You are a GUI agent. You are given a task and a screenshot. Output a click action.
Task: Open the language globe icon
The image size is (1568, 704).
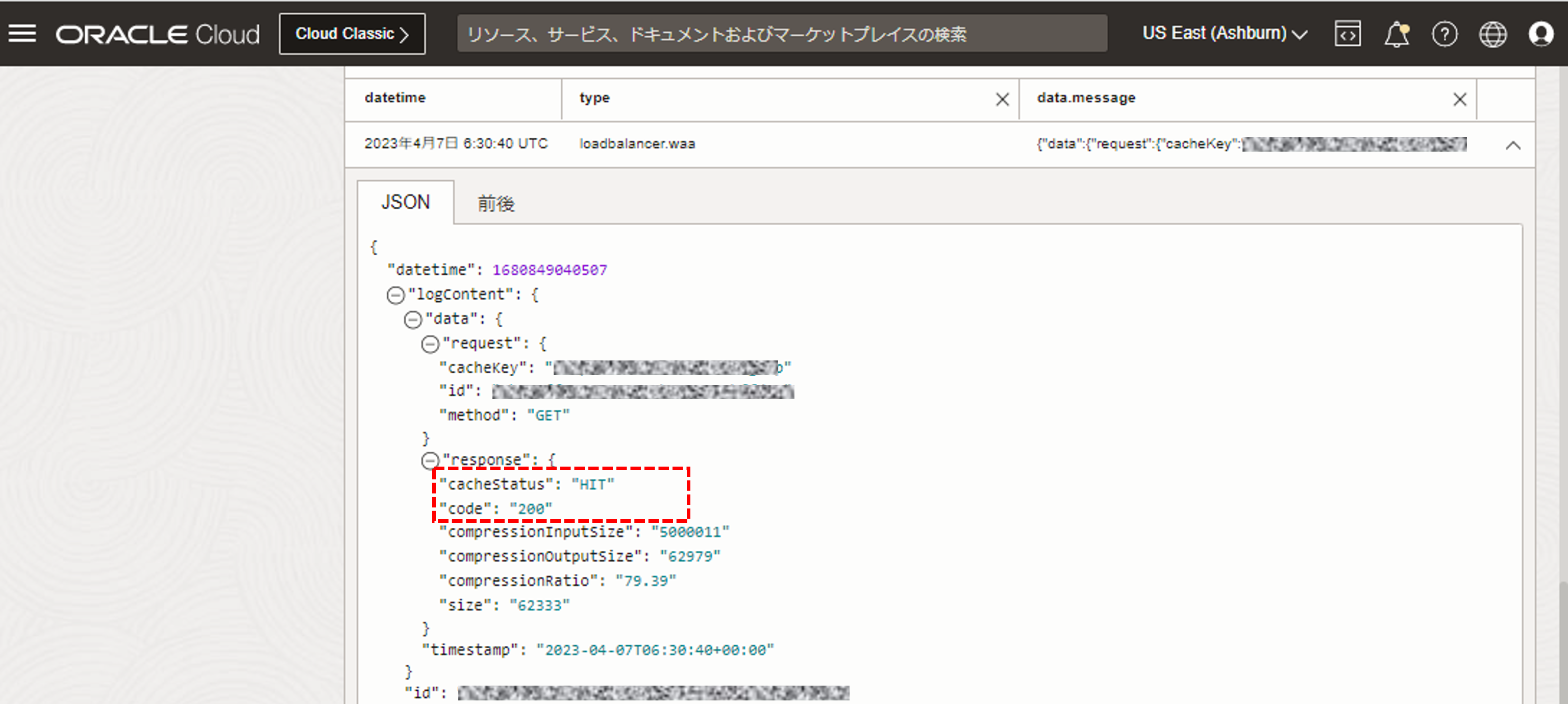point(1492,34)
